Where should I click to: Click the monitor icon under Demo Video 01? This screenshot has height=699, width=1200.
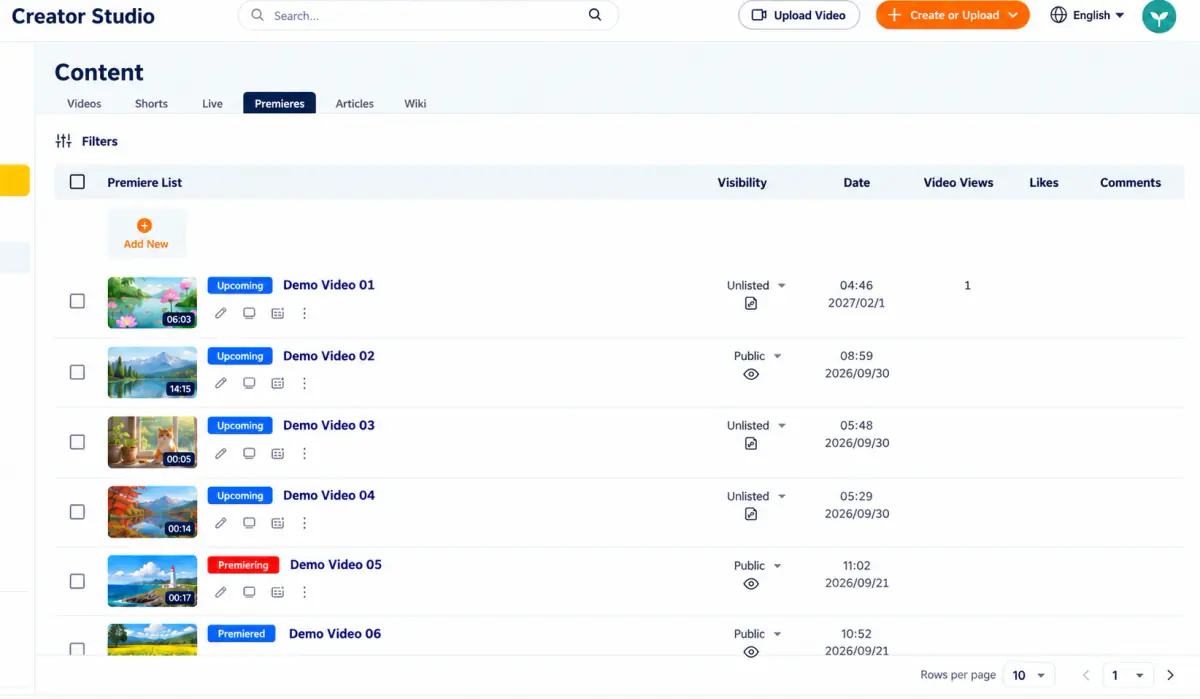point(249,313)
